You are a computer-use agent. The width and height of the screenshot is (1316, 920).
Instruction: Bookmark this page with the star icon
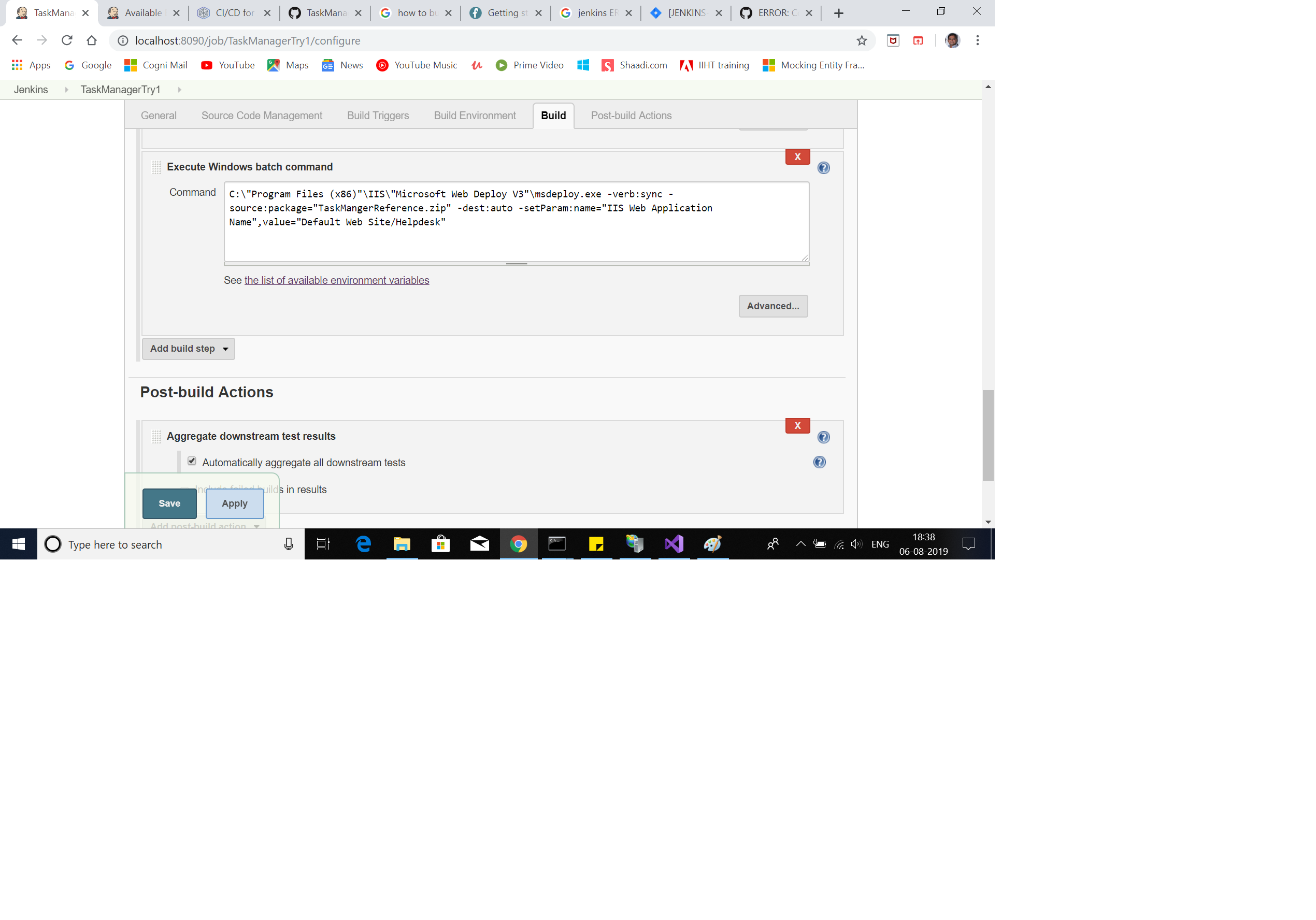(861, 40)
